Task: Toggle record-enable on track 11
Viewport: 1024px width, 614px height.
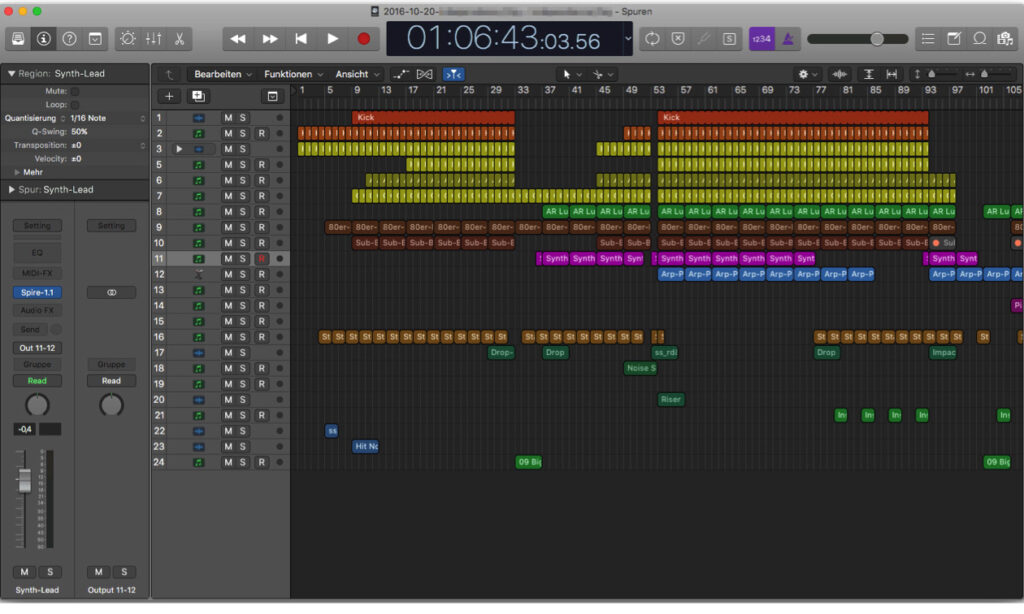Action: coord(262,259)
